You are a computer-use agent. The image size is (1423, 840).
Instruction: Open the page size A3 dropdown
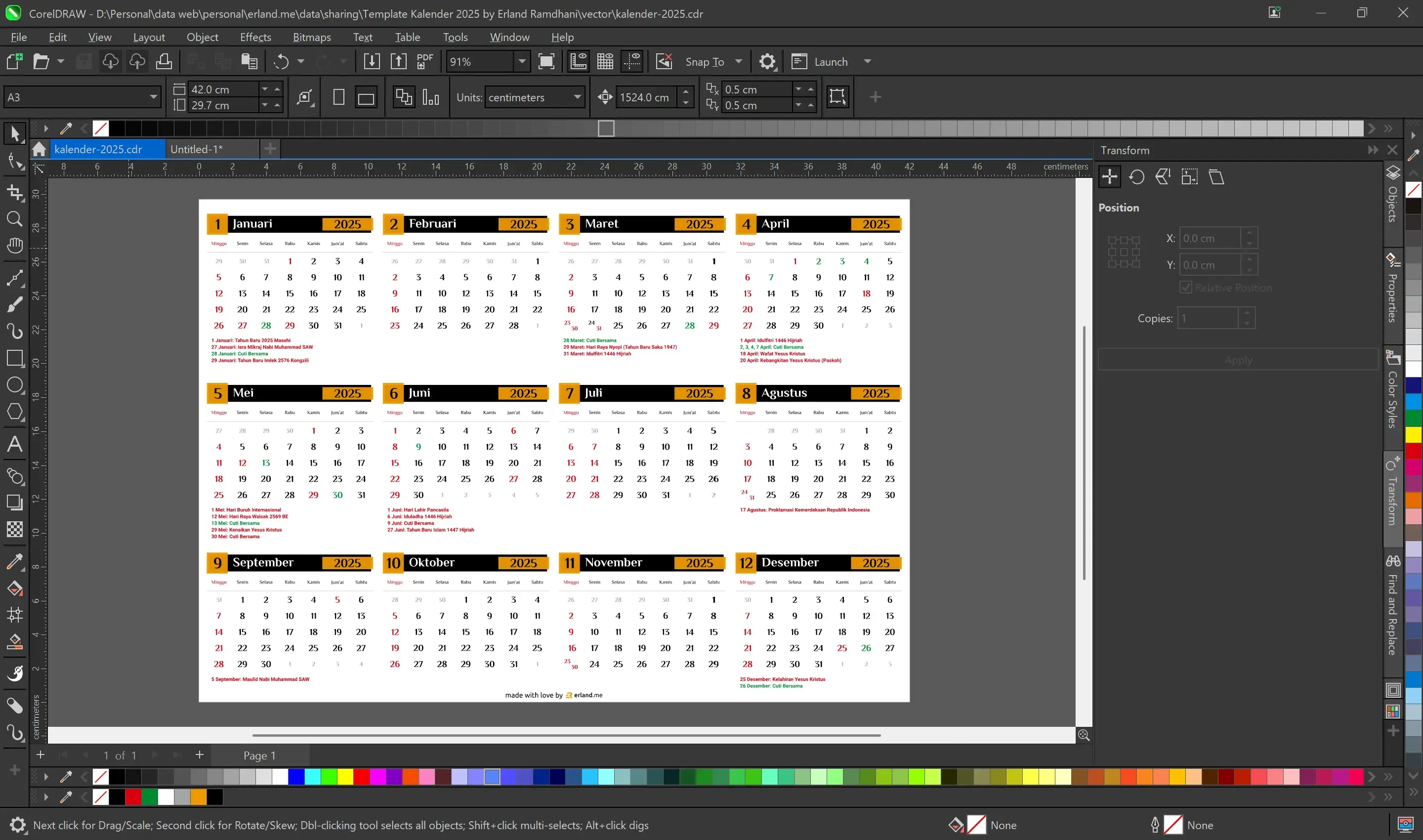coord(153,97)
